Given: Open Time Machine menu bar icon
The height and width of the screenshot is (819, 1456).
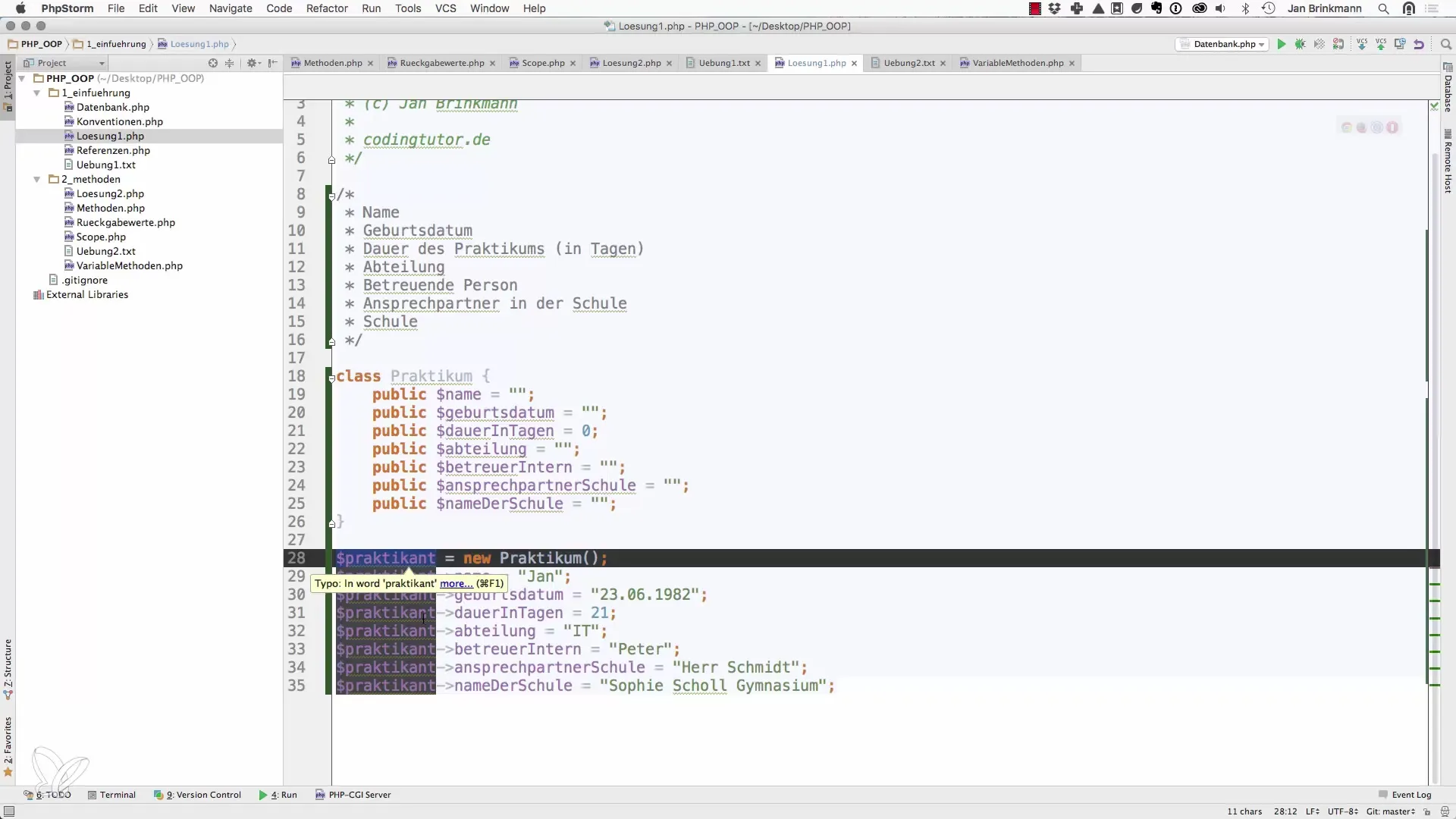Looking at the screenshot, I should pyautogui.click(x=1268, y=8).
